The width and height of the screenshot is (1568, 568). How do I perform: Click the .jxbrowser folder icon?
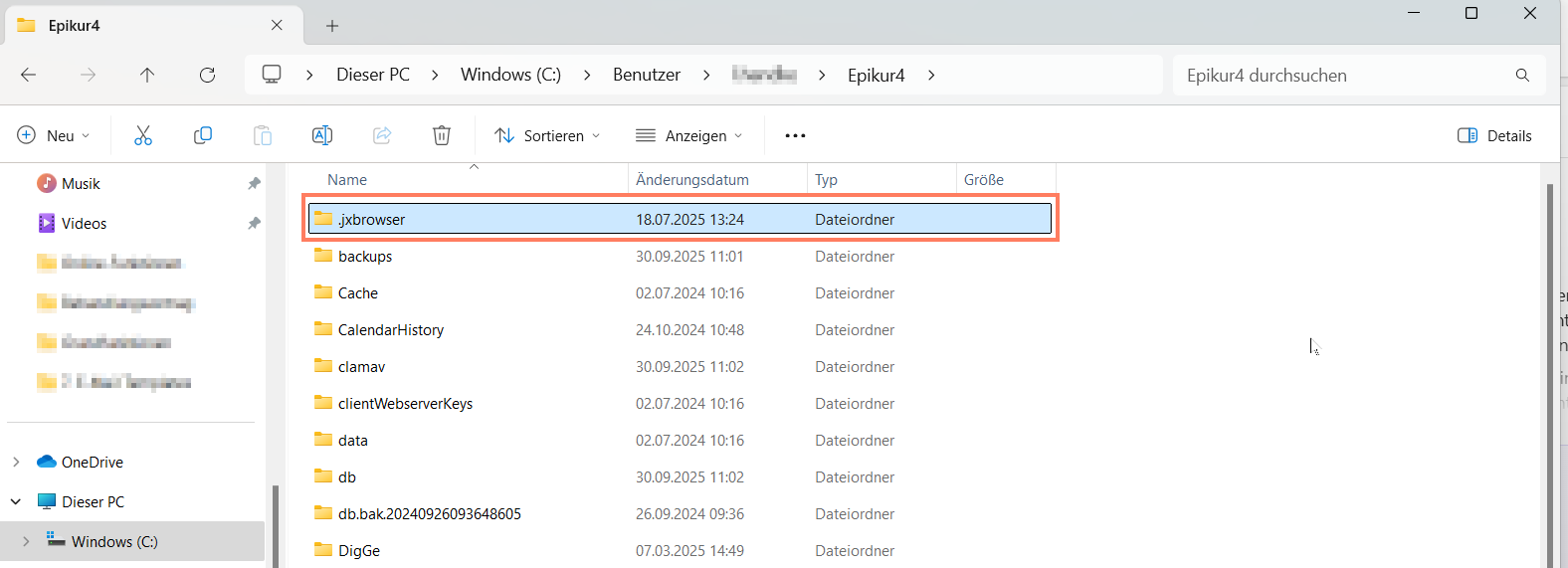323,219
